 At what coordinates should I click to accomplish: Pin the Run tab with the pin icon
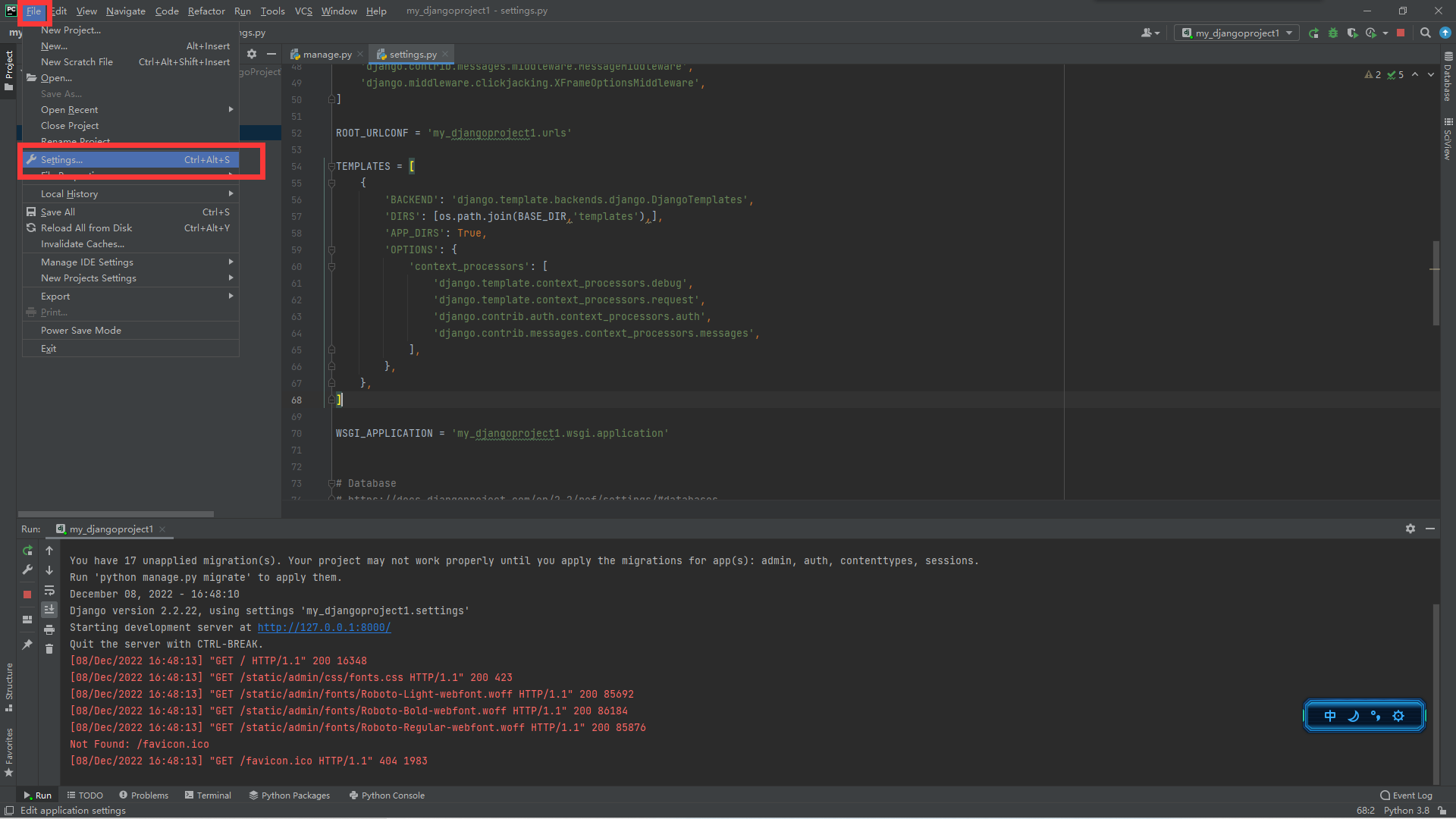point(27,645)
